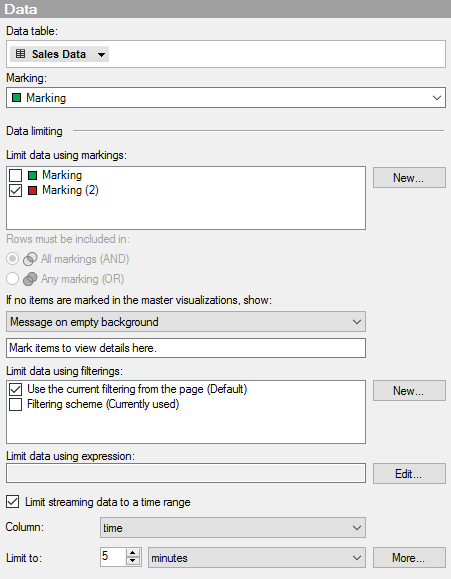Screen dimensions: 451x579
Task: Click the green Marking list swatch
Action: click(x=33, y=175)
